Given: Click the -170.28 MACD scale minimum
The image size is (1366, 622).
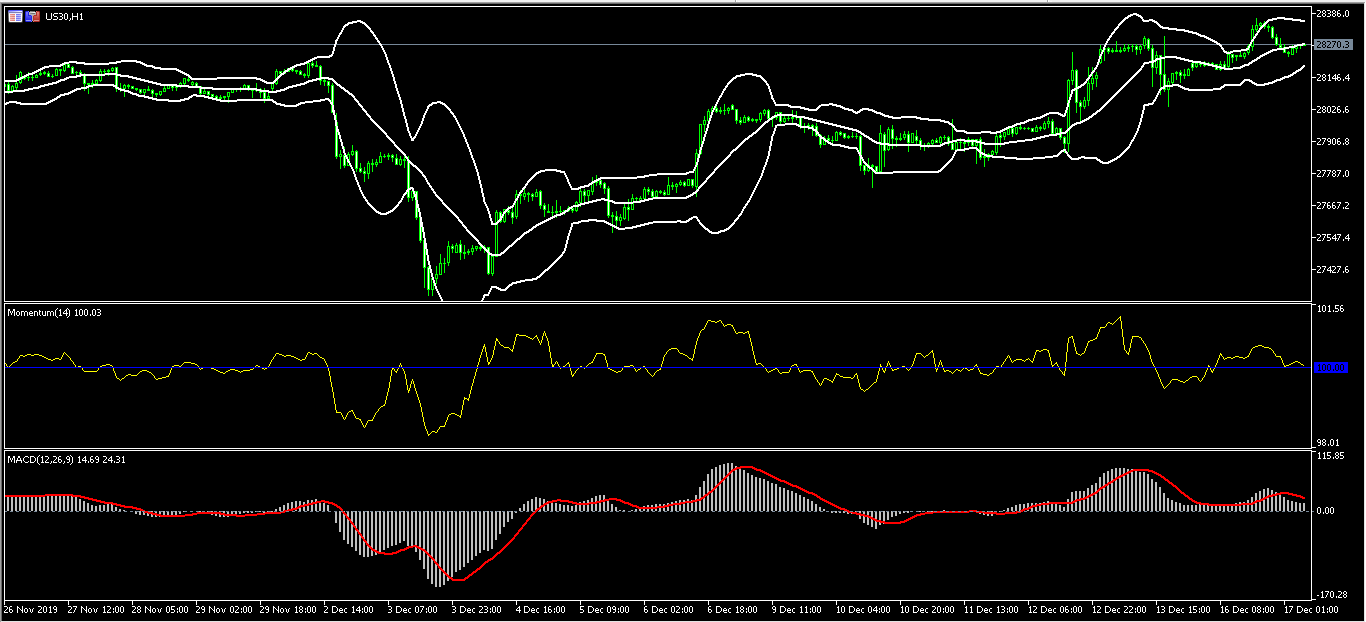Looking at the screenshot, I should [x=1332, y=594].
